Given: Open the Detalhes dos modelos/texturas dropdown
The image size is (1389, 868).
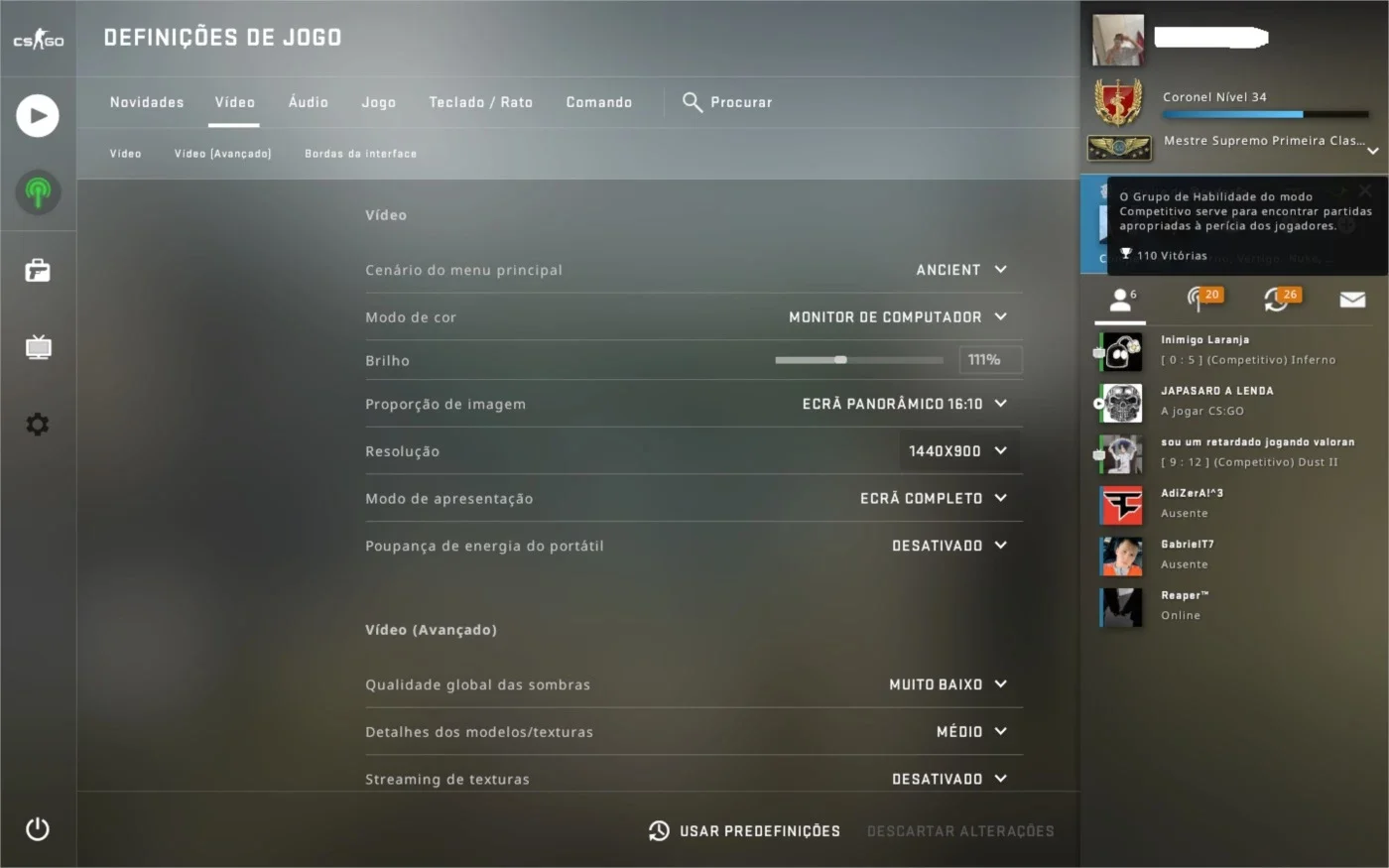Looking at the screenshot, I should [972, 732].
